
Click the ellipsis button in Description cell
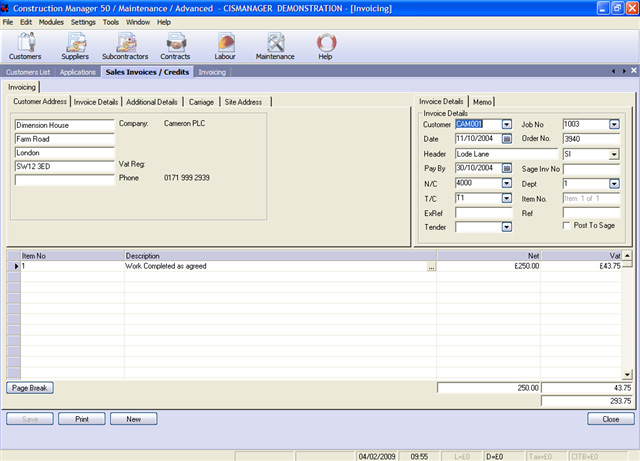tap(431, 267)
